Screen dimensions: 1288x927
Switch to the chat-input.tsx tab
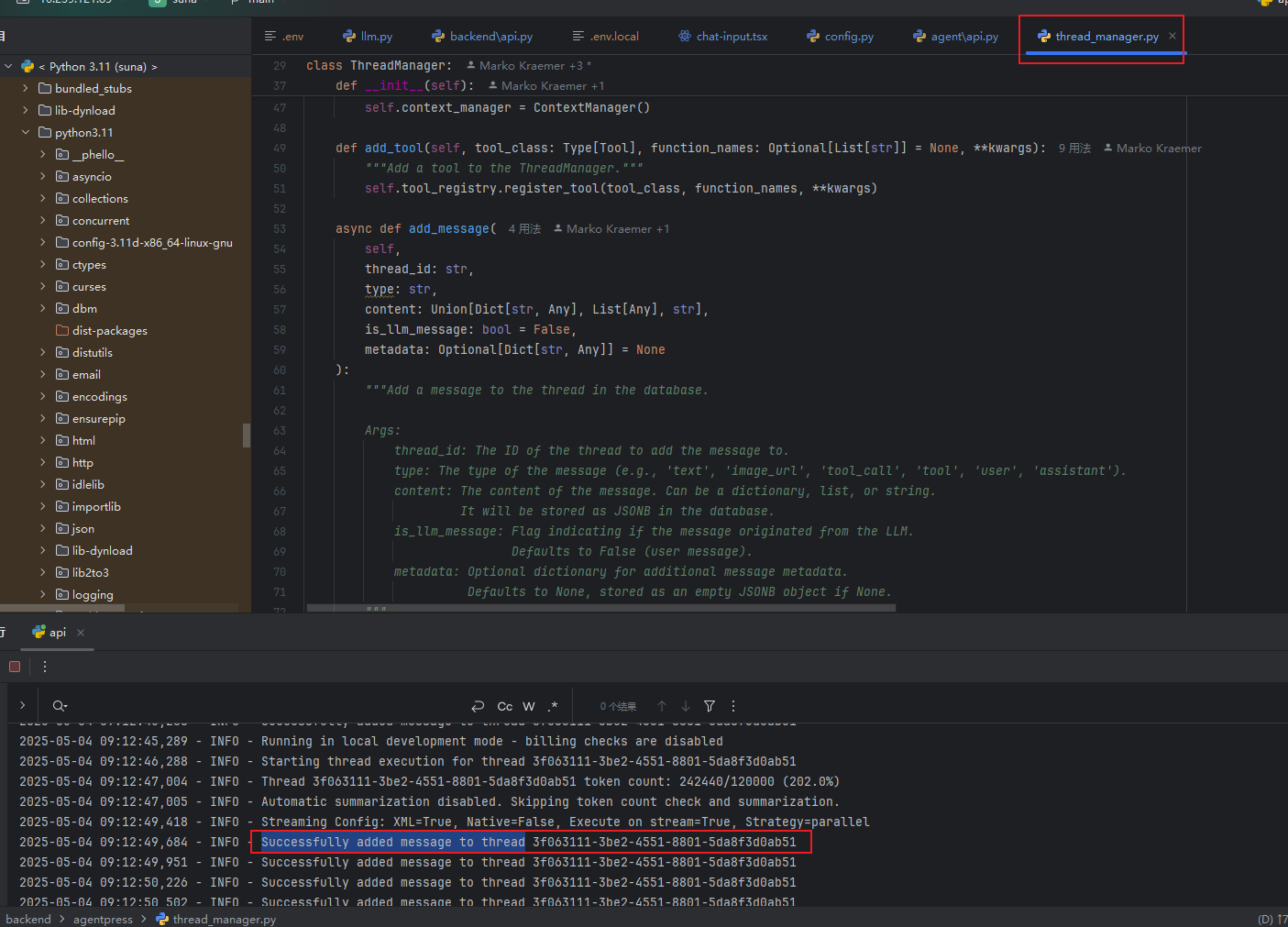723,37
